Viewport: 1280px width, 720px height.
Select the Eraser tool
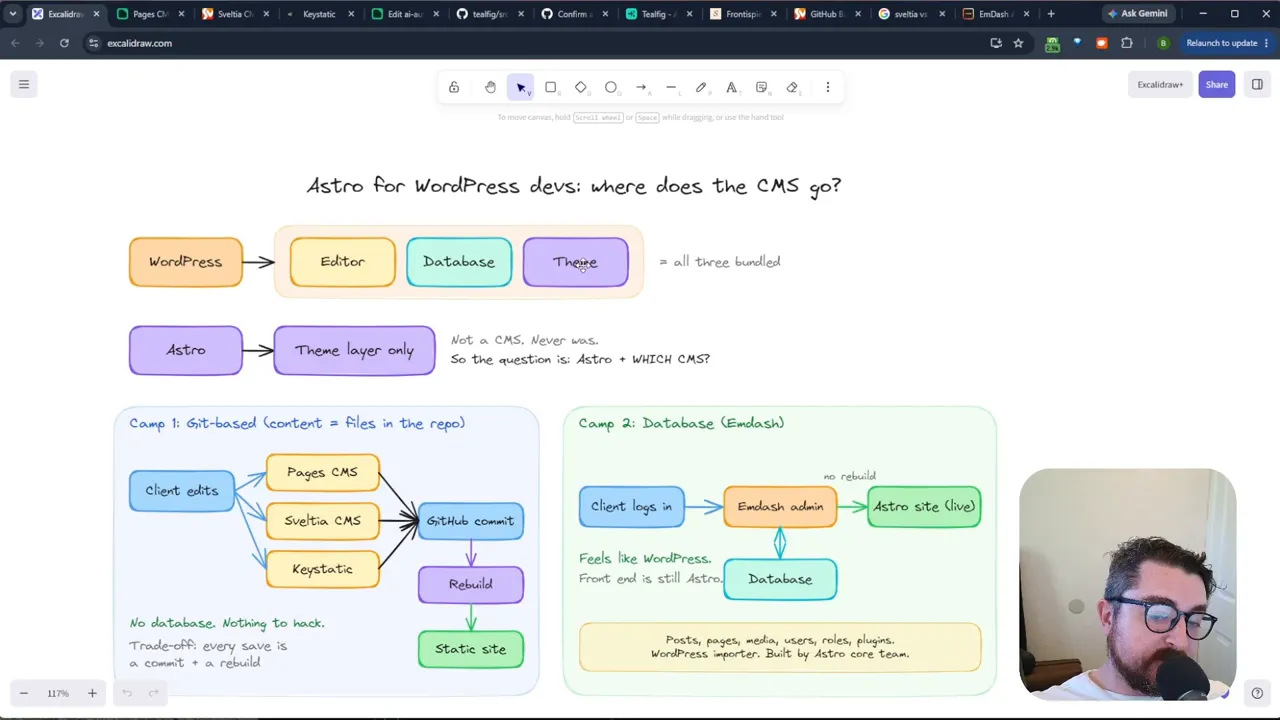[x=792, y=87]
